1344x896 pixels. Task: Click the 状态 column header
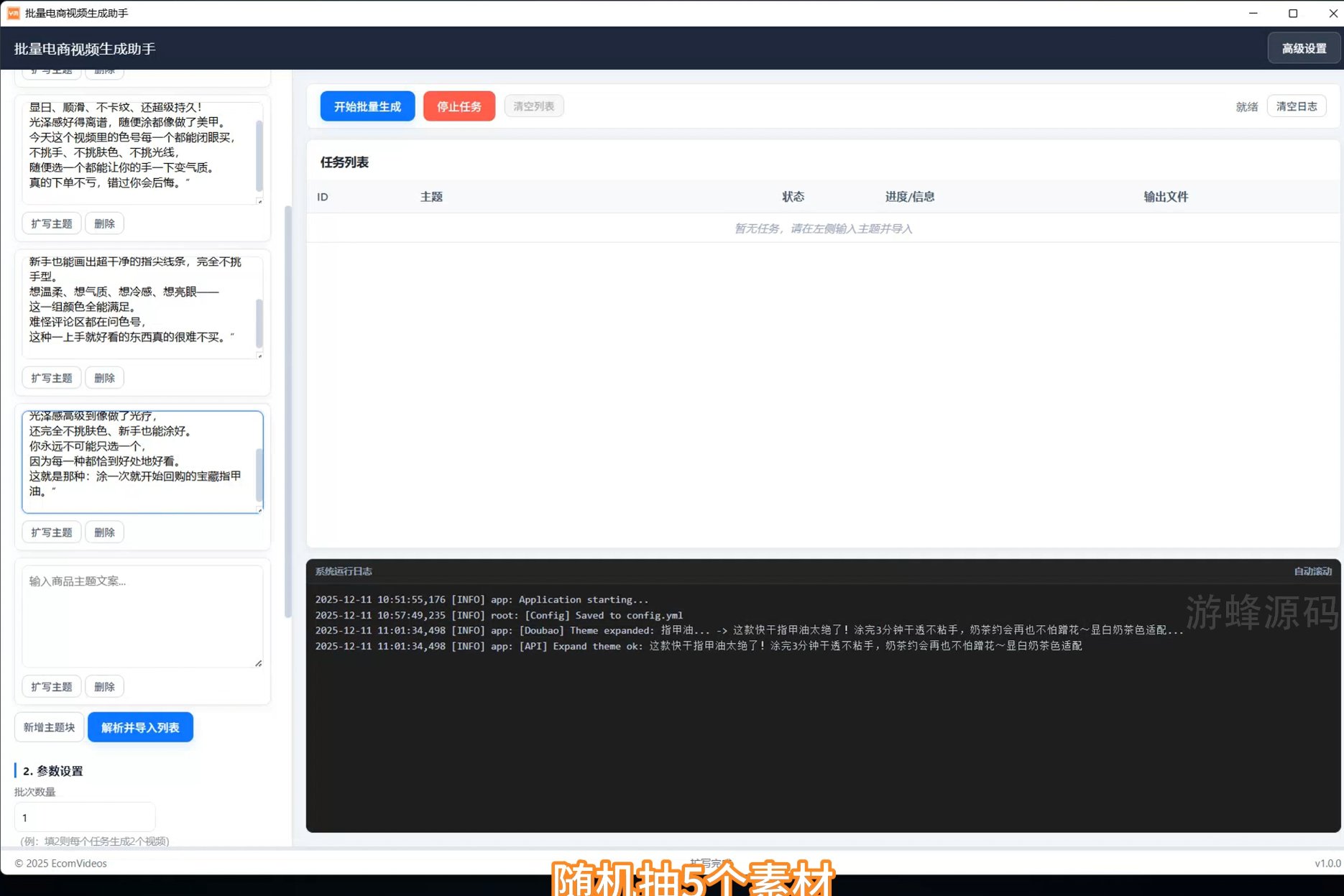pyautogui.click(x=793, y=197)
